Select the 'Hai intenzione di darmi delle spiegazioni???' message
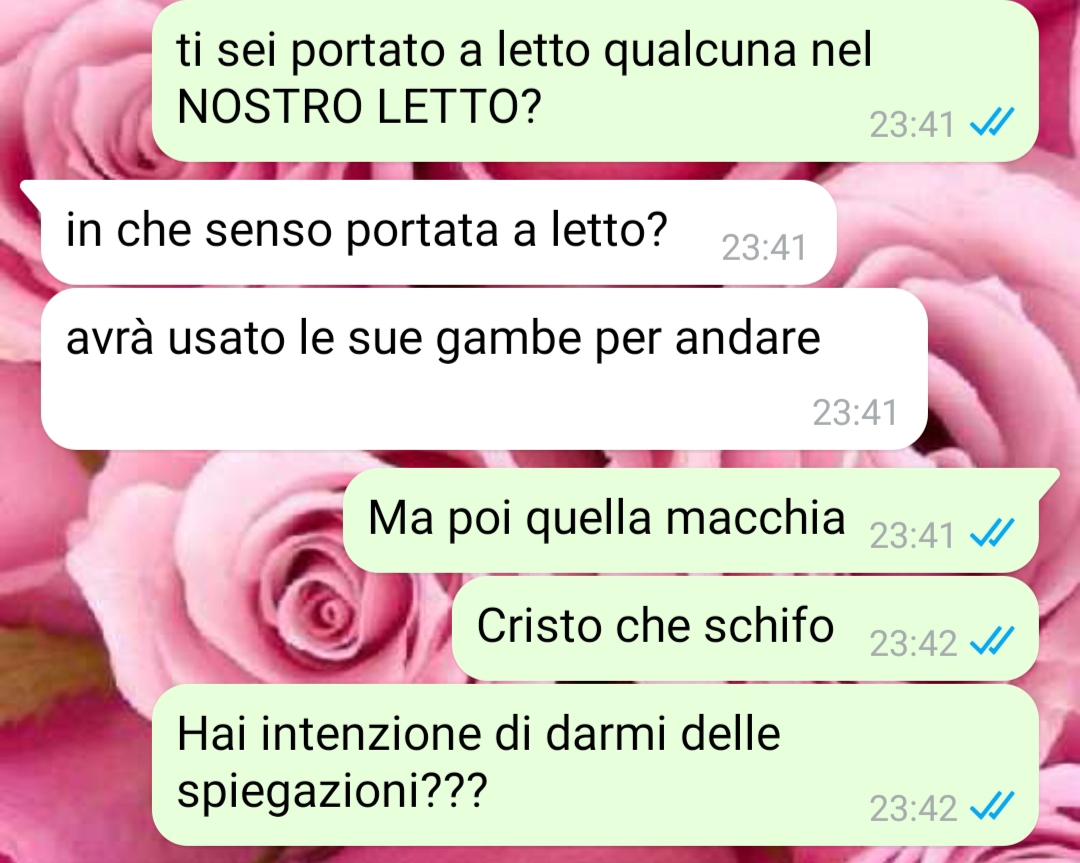The height and width of the screenshot is (863, 1080). (x=594, y=765)
